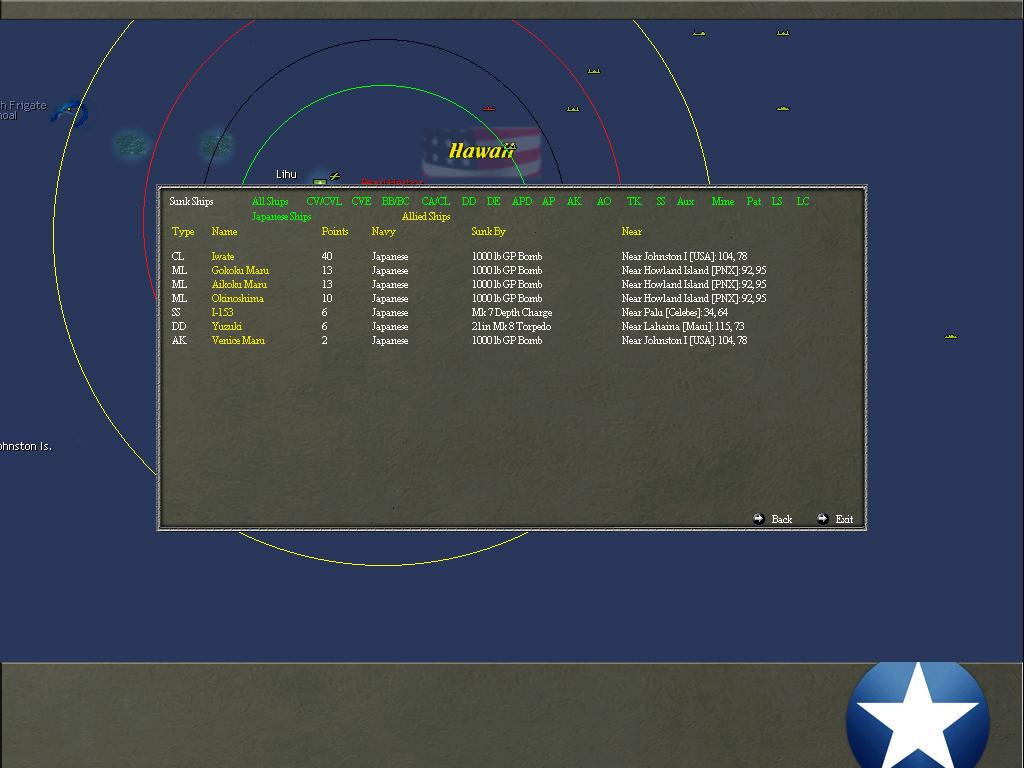The height and width of the screenshot is (768, 1024).
Task: Open ship Aikoku Maru details
Action: pos(239,285)
